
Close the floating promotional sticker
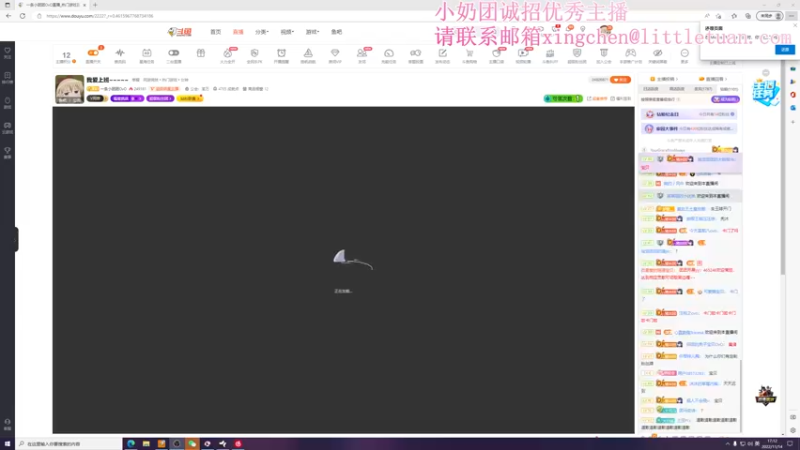[x=765, y=73]
